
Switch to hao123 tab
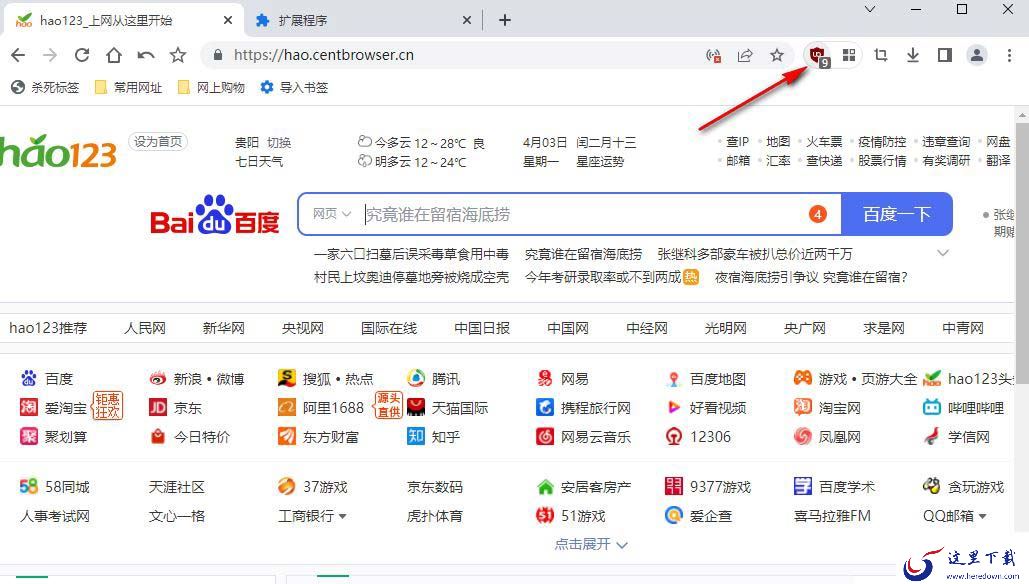point(123,20)
